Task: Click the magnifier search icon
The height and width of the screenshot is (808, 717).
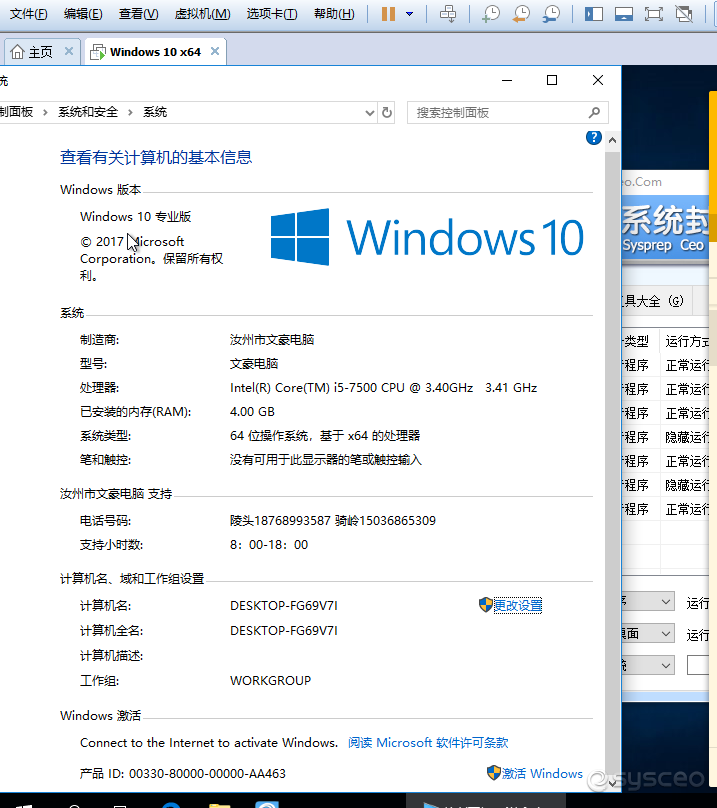Action: coord(594,112)
